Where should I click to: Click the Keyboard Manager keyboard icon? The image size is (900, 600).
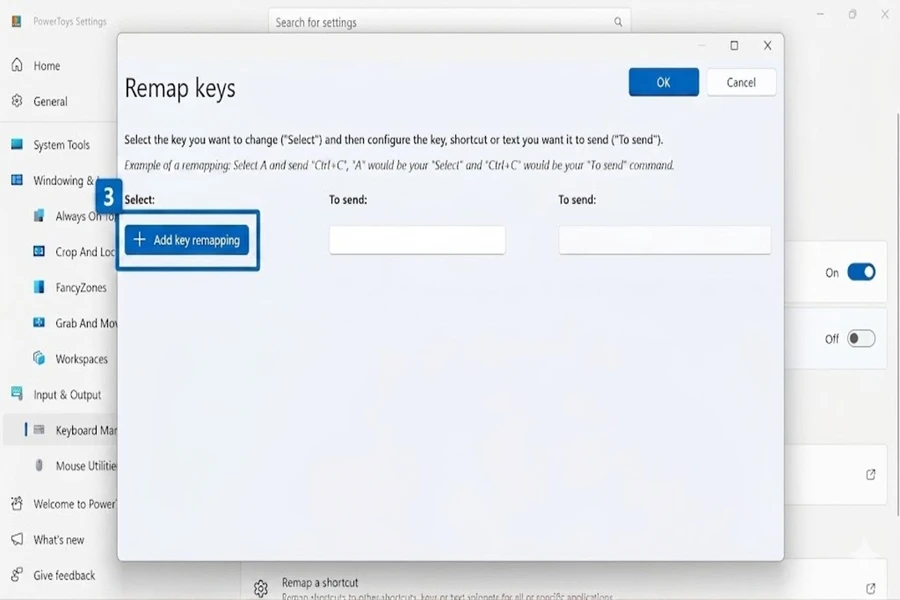point(39,429)
